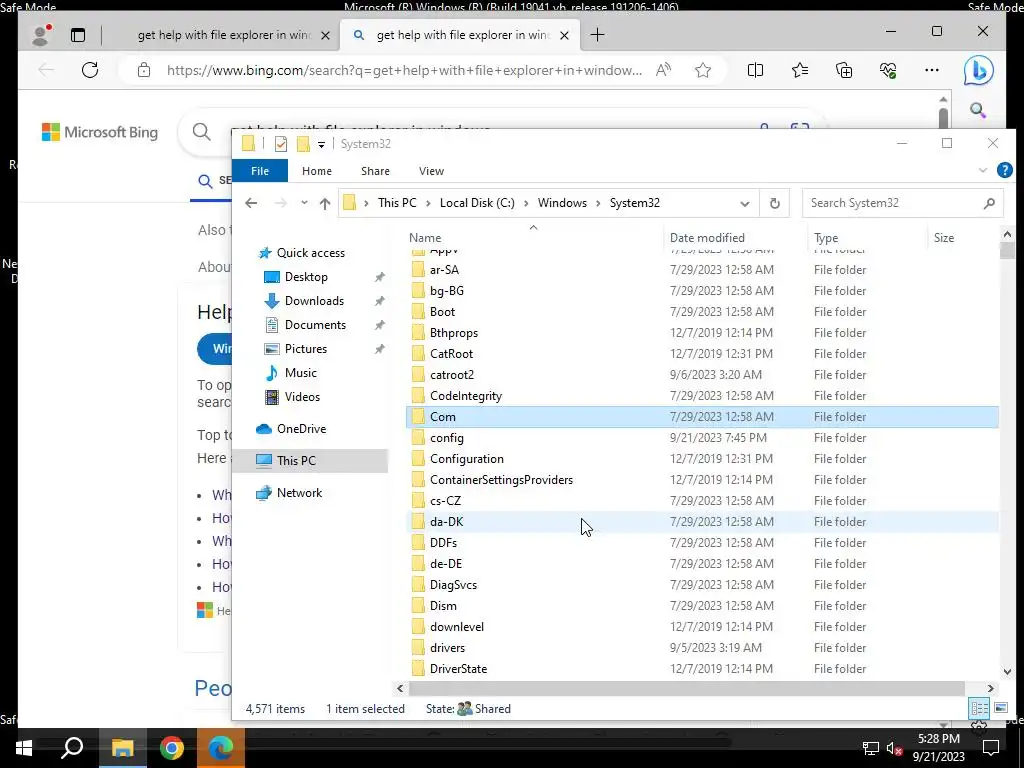Screen dimensions: 1024x768
Task: Open Recent locations dropdown in Explorer
Action: click(x=304, y=203)
